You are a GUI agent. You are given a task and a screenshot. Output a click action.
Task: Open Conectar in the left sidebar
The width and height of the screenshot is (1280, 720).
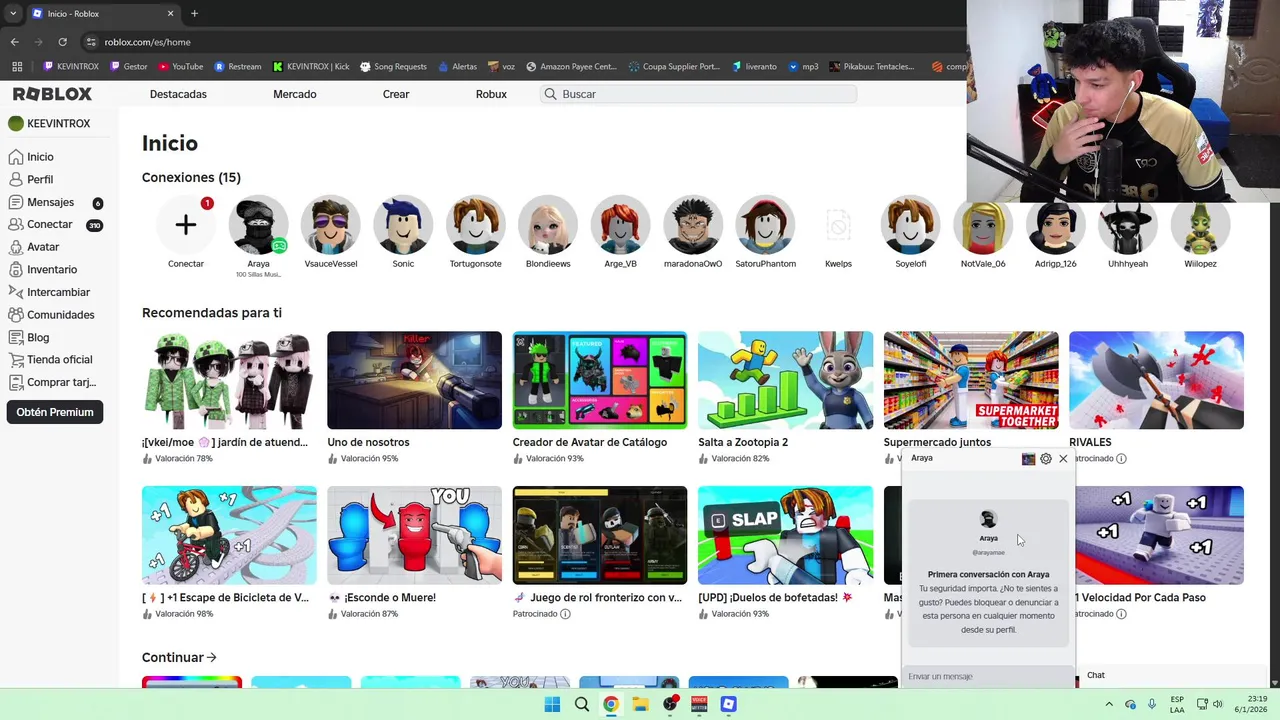[x=55, y=225]
